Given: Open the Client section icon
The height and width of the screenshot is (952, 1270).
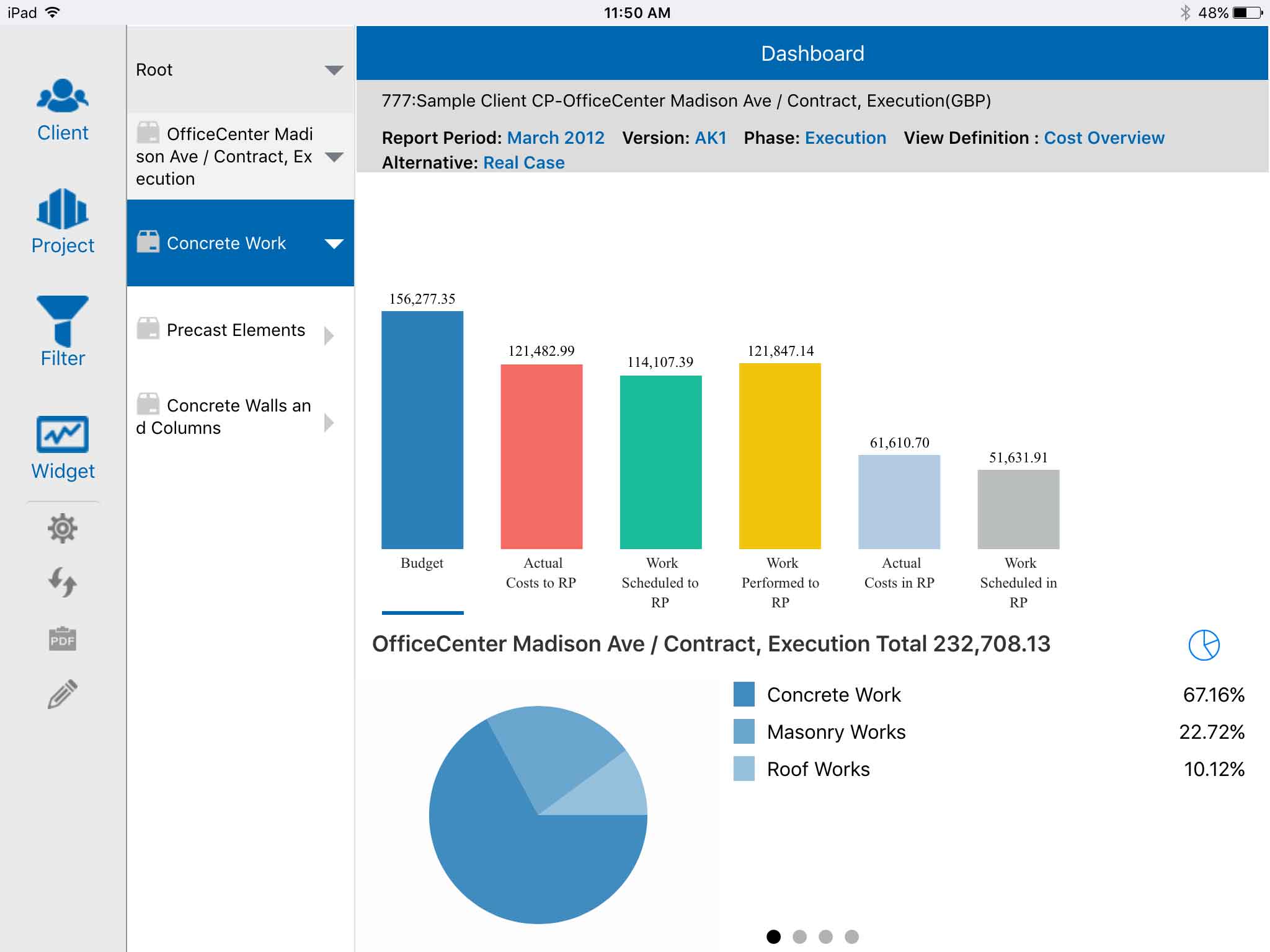Looking at the screenshot, I should pyautogui.click(x=63, y=109).
